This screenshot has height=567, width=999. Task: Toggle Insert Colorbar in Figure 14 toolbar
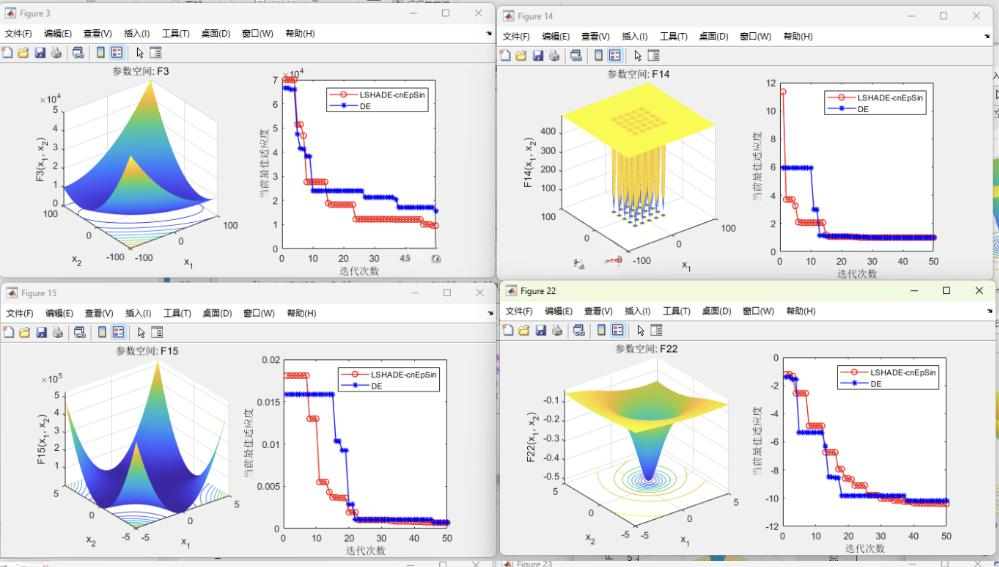point(598,55)
